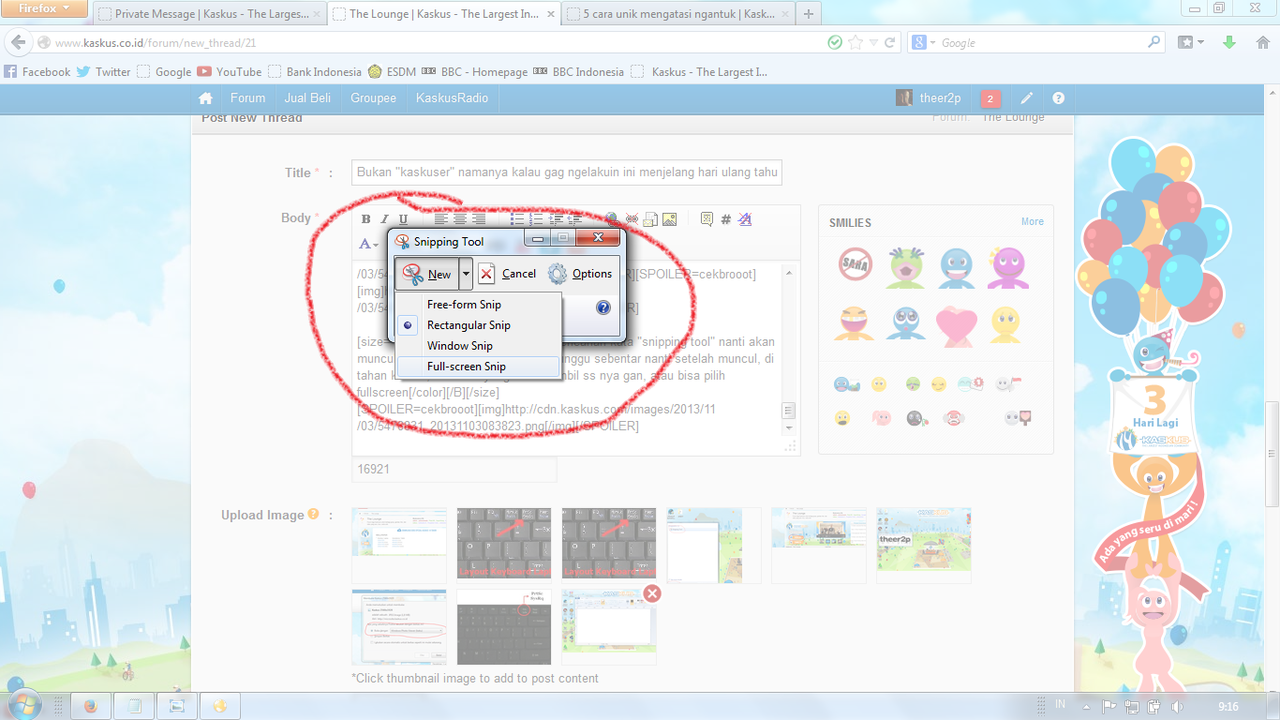
Task: Toggle italic formatting in the body editor
Action: 385,219
